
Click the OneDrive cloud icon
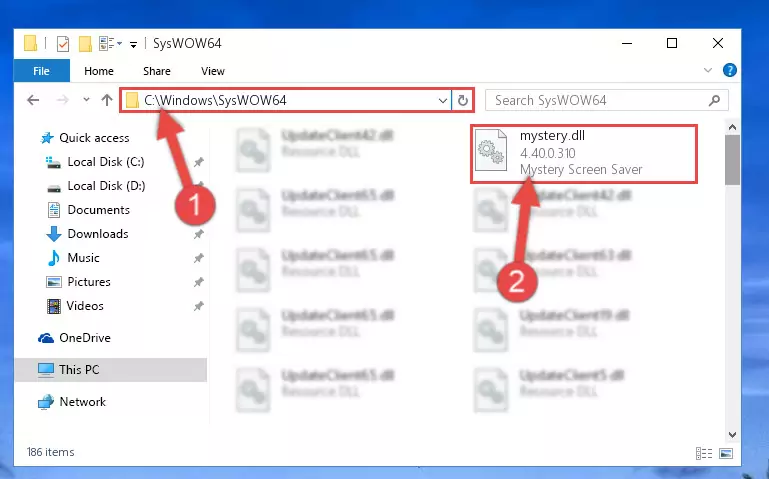tap(46, 338)
